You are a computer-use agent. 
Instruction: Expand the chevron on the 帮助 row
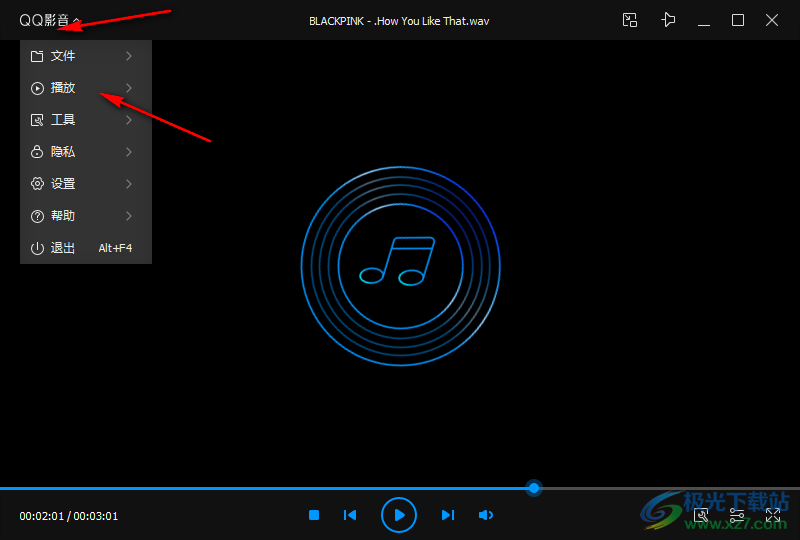pos(129,216)
